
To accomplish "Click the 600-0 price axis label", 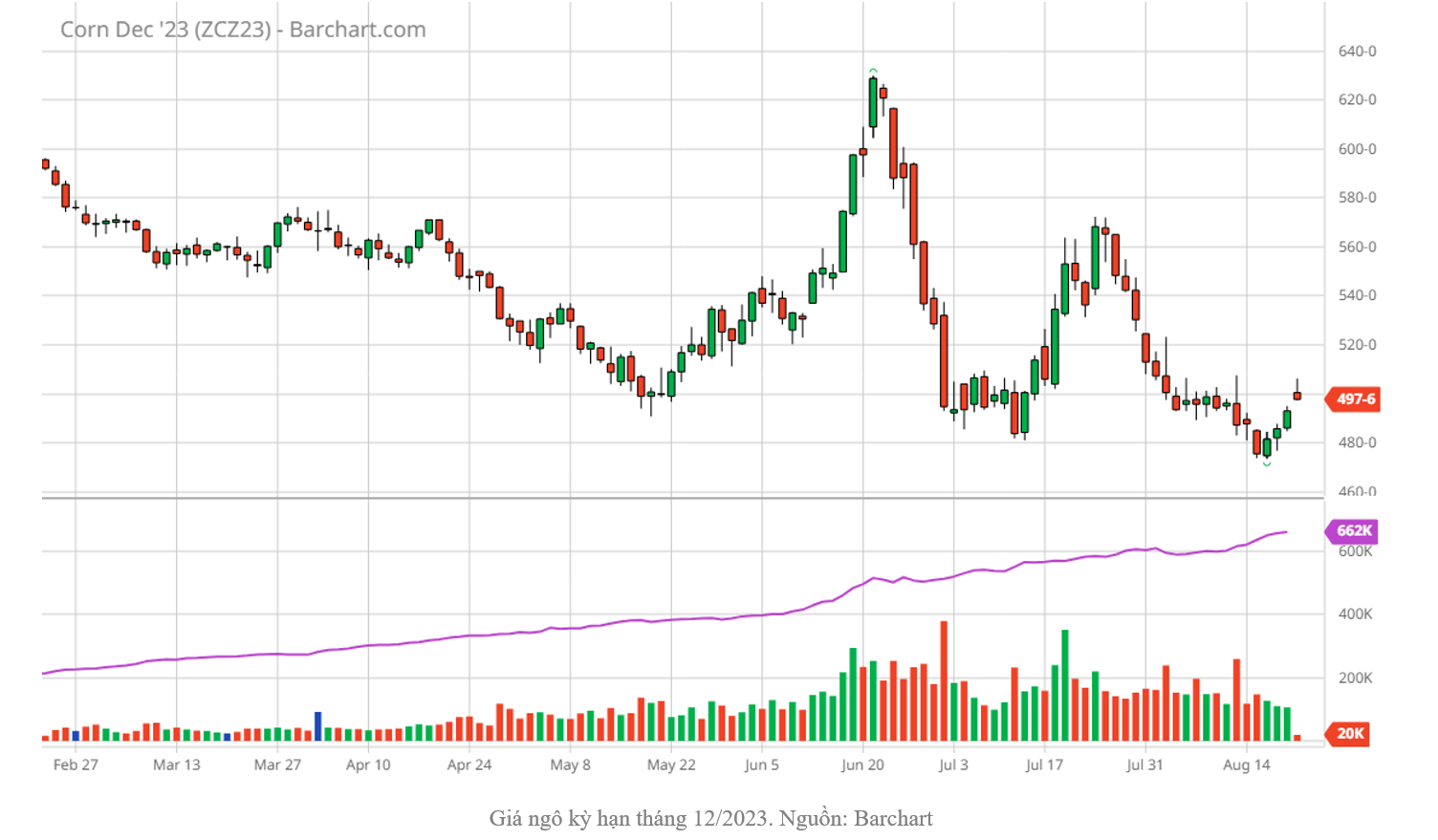I will tap(1357, 149).
